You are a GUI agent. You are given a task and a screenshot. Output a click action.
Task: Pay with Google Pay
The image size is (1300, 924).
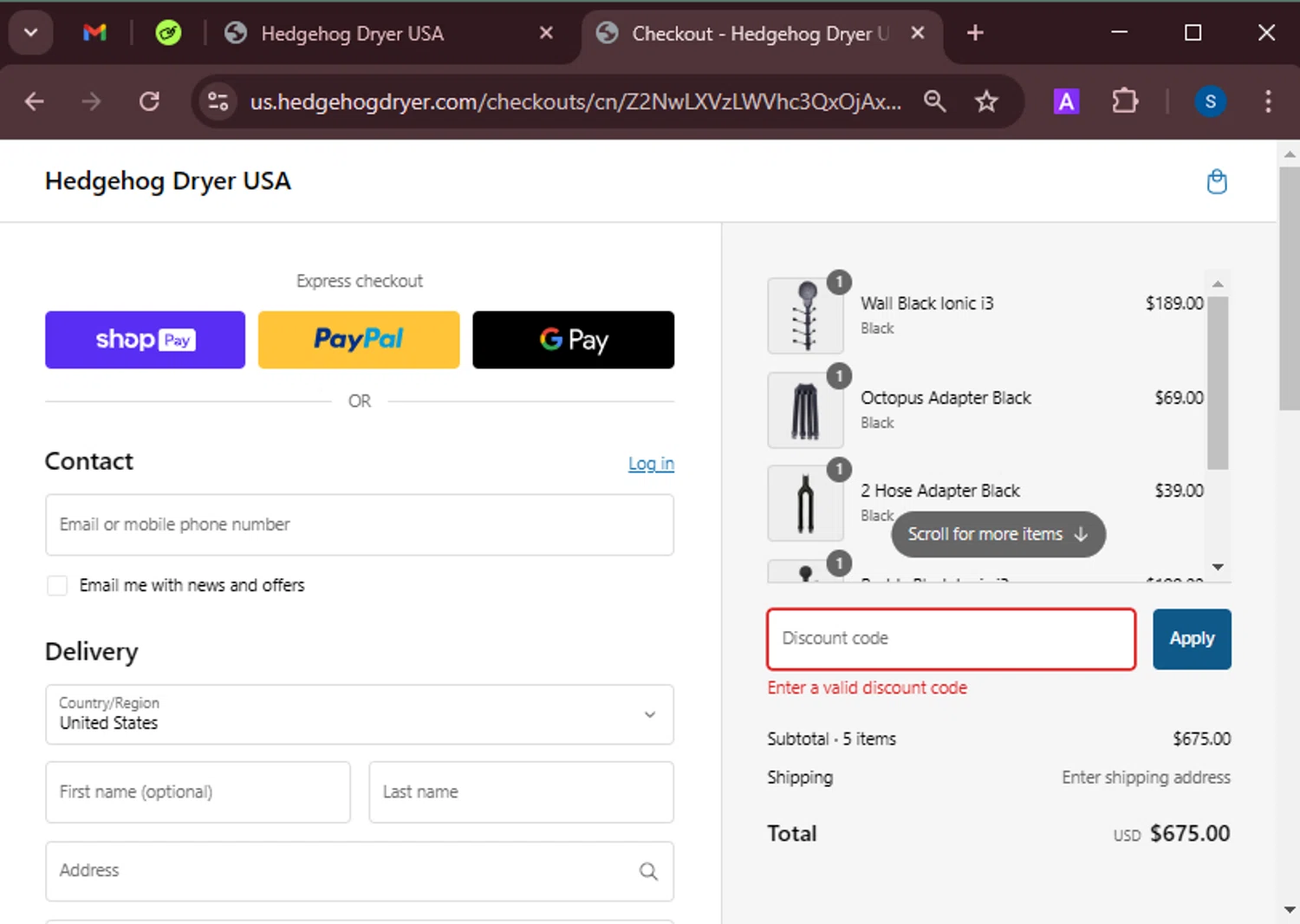(573, 340)
